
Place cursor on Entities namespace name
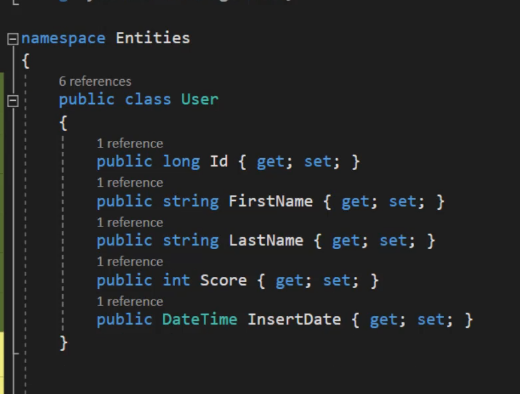click(153, 38)
